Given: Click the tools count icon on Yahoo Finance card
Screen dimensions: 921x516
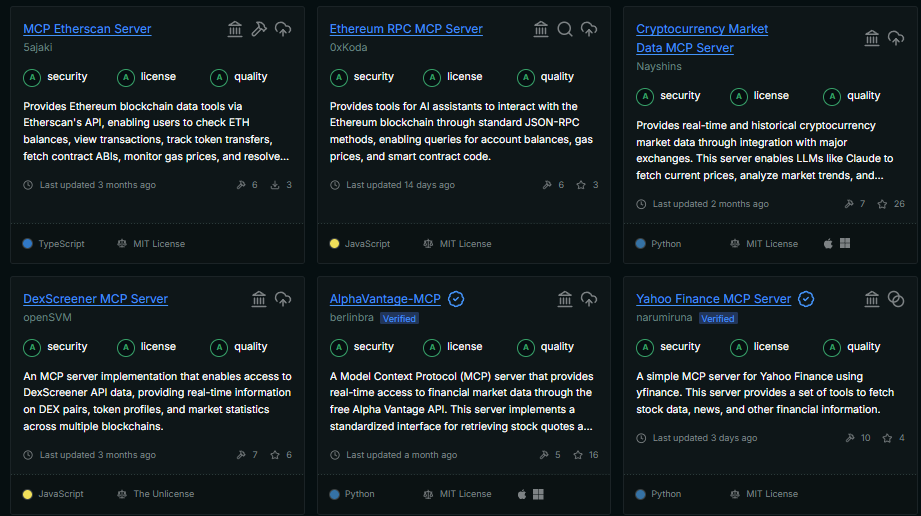Looking at the screenshot, I should pyautogui.click(x=849, y=438).
